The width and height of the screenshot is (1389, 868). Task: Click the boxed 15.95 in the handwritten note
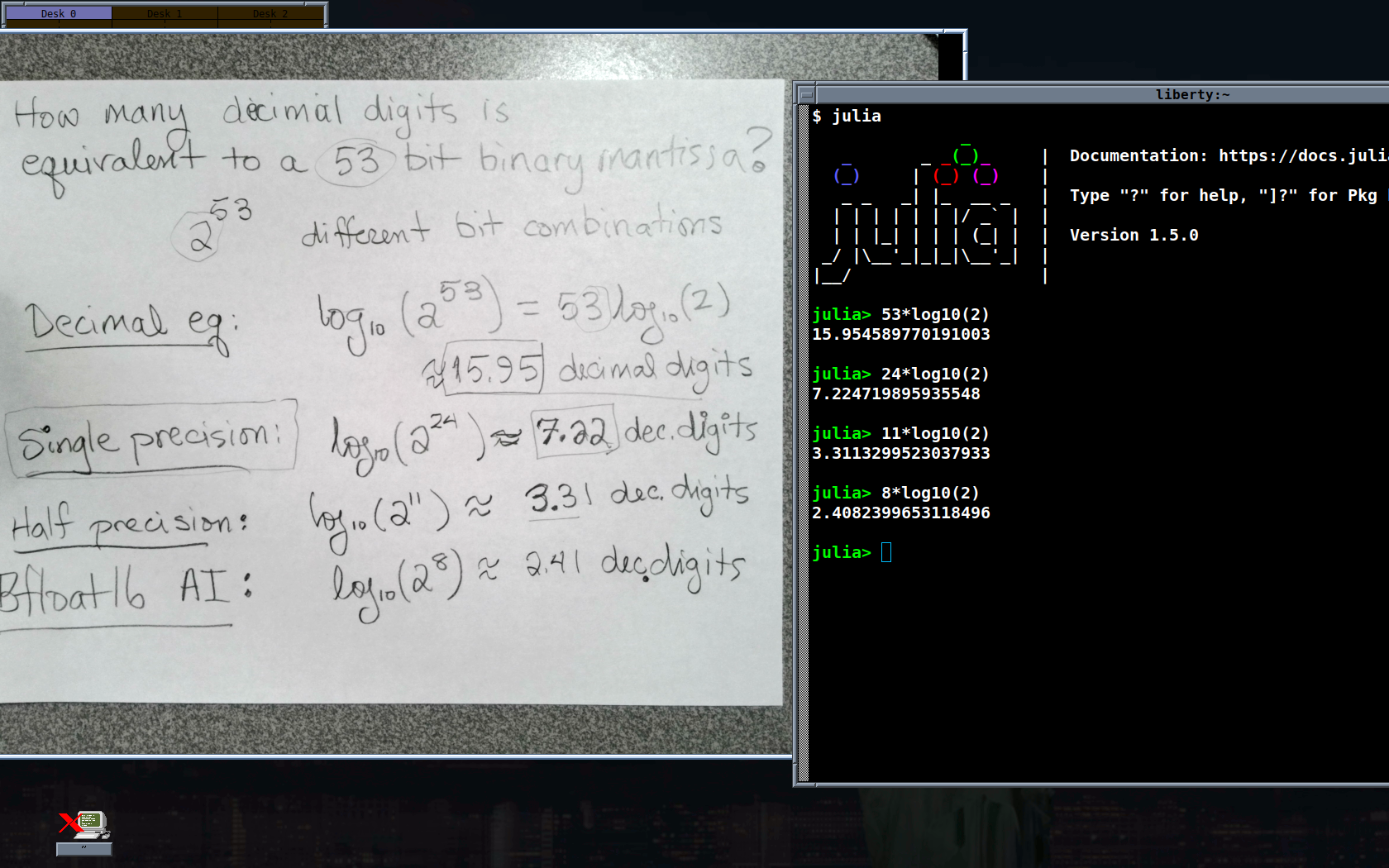494,368
